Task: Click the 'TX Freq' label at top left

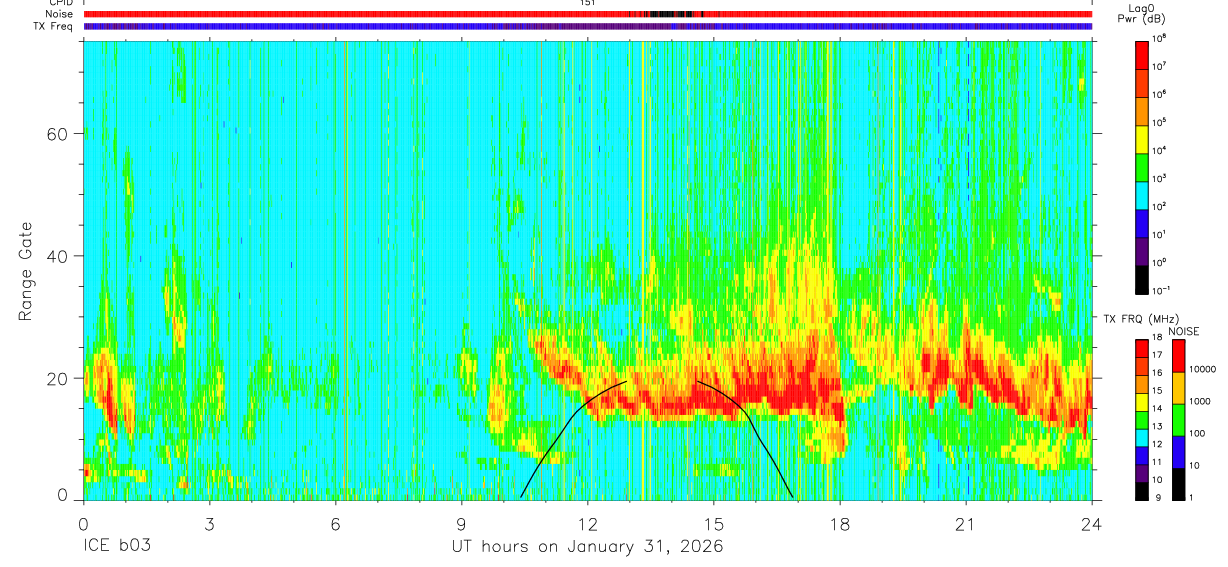Action: [x=52, y=26]
